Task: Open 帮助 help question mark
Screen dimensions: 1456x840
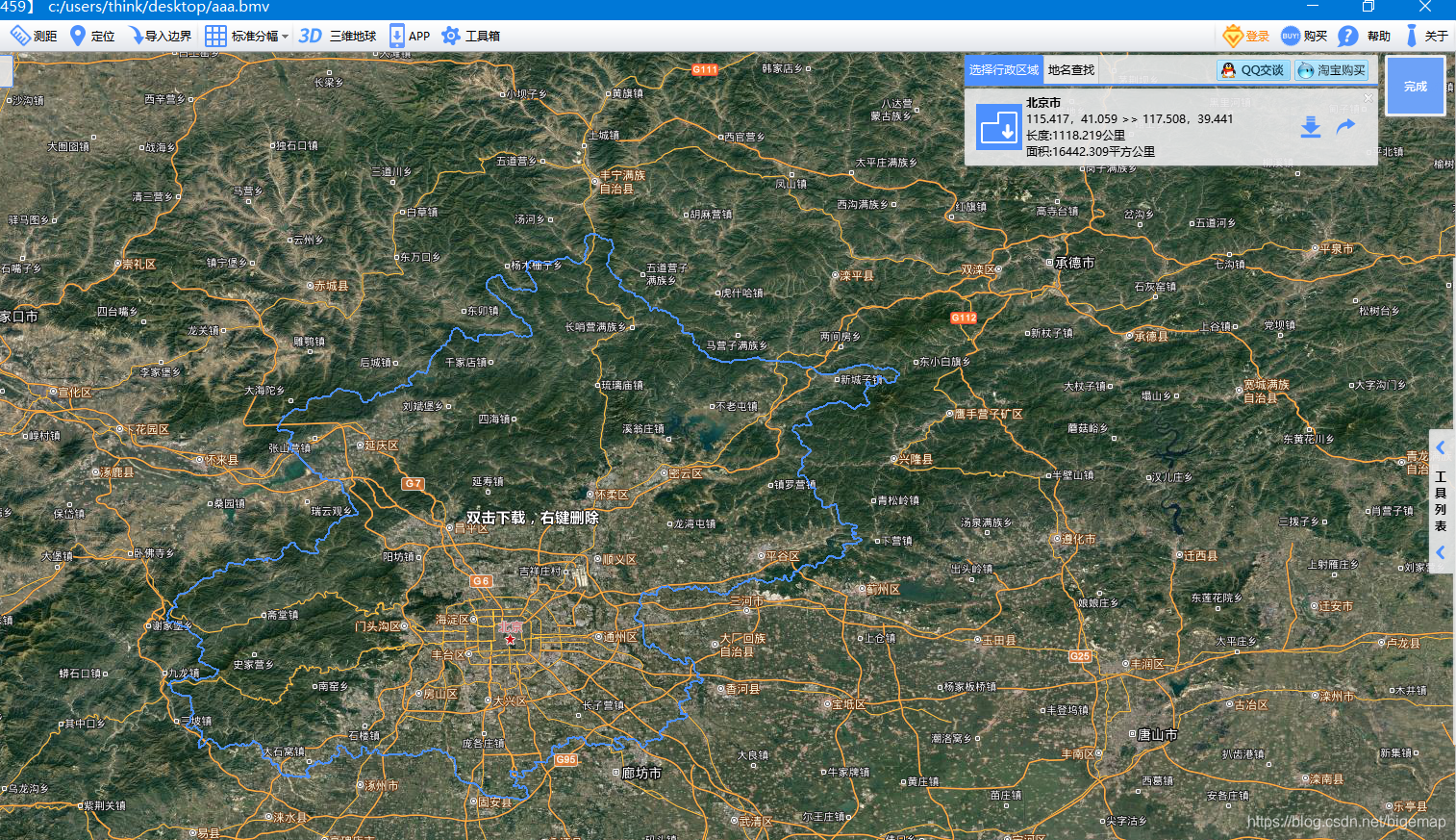Action: click(1365, 36)
